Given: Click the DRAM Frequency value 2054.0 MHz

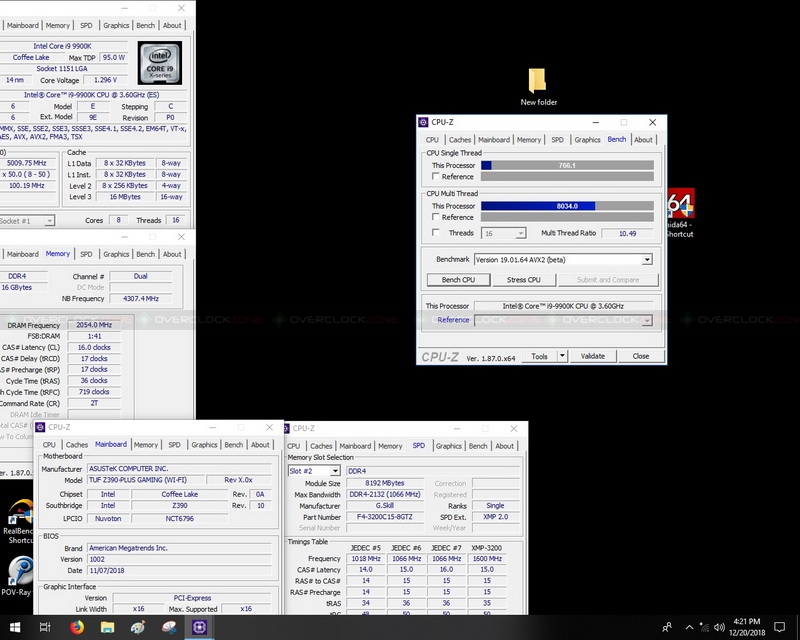Looking at the screenshot, I should click(94, 325).
